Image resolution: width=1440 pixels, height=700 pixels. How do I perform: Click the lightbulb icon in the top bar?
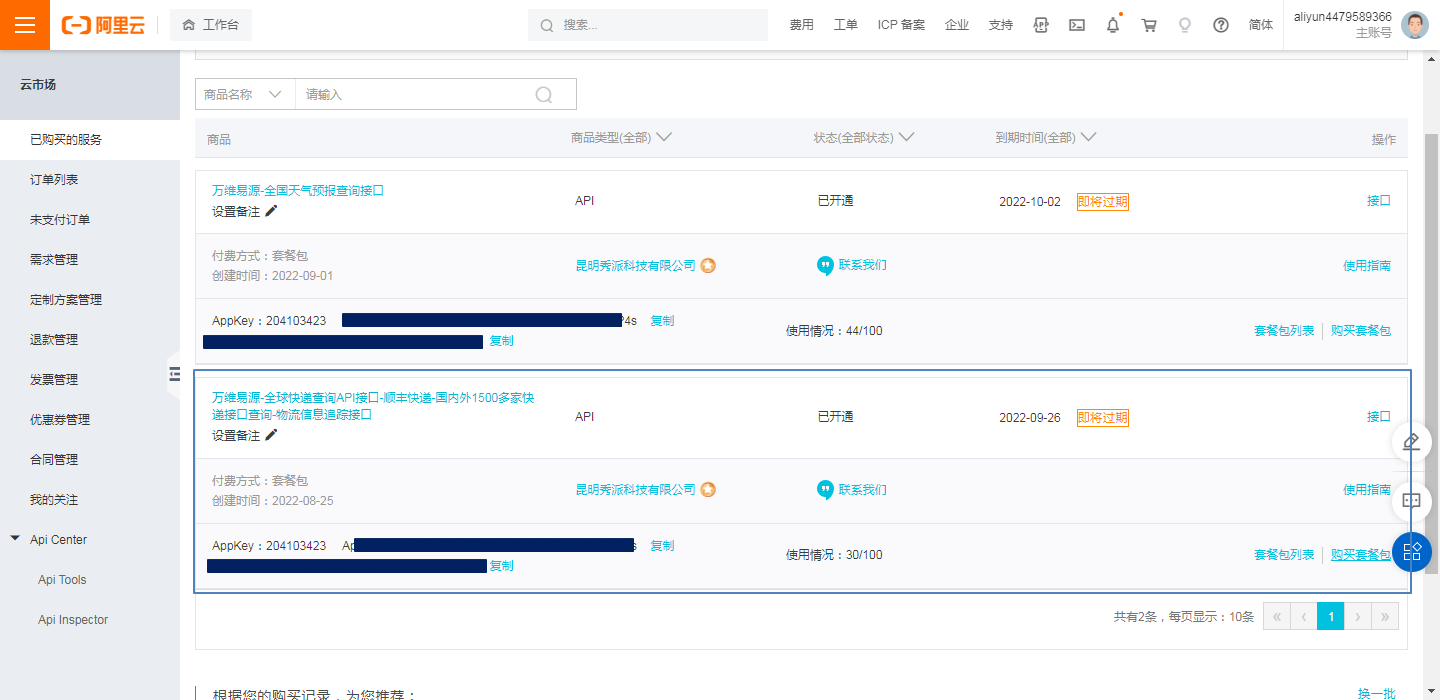click(x=1185, y=25)
